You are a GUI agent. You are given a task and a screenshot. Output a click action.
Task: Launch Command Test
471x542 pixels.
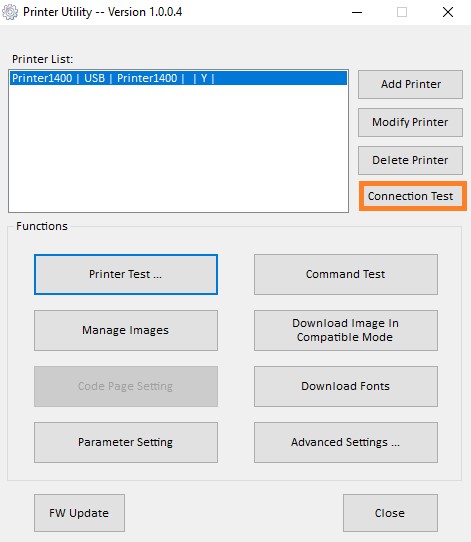click(x=346, y=274)
